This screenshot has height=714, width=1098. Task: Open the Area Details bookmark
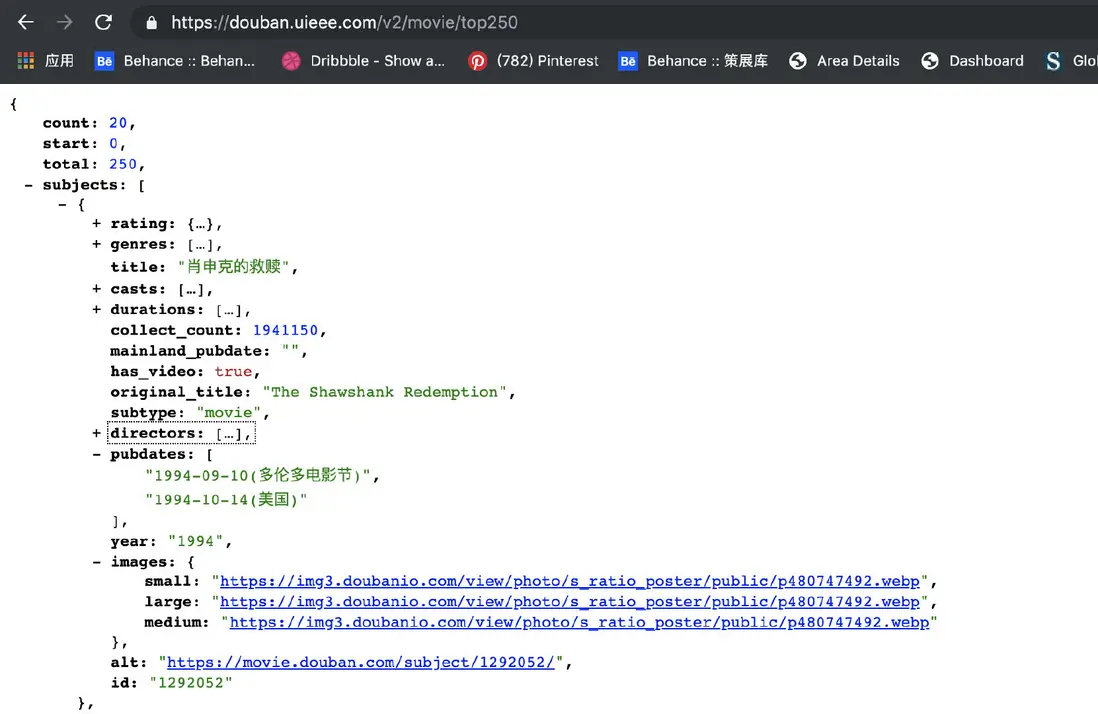(844, 61)
